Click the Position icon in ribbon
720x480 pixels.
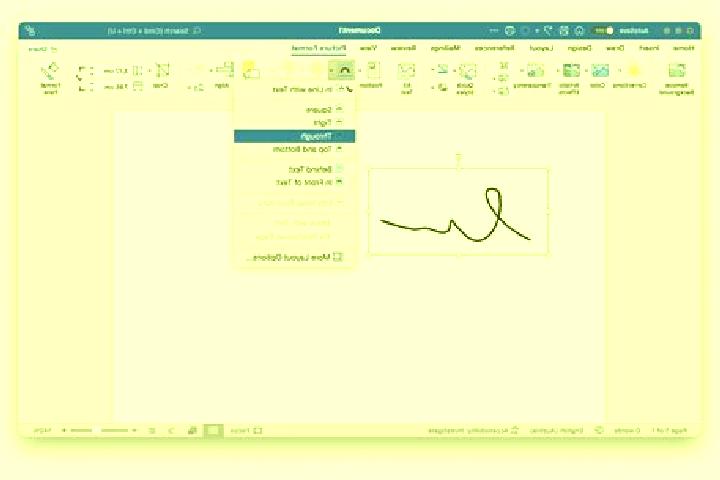[373, 70]
